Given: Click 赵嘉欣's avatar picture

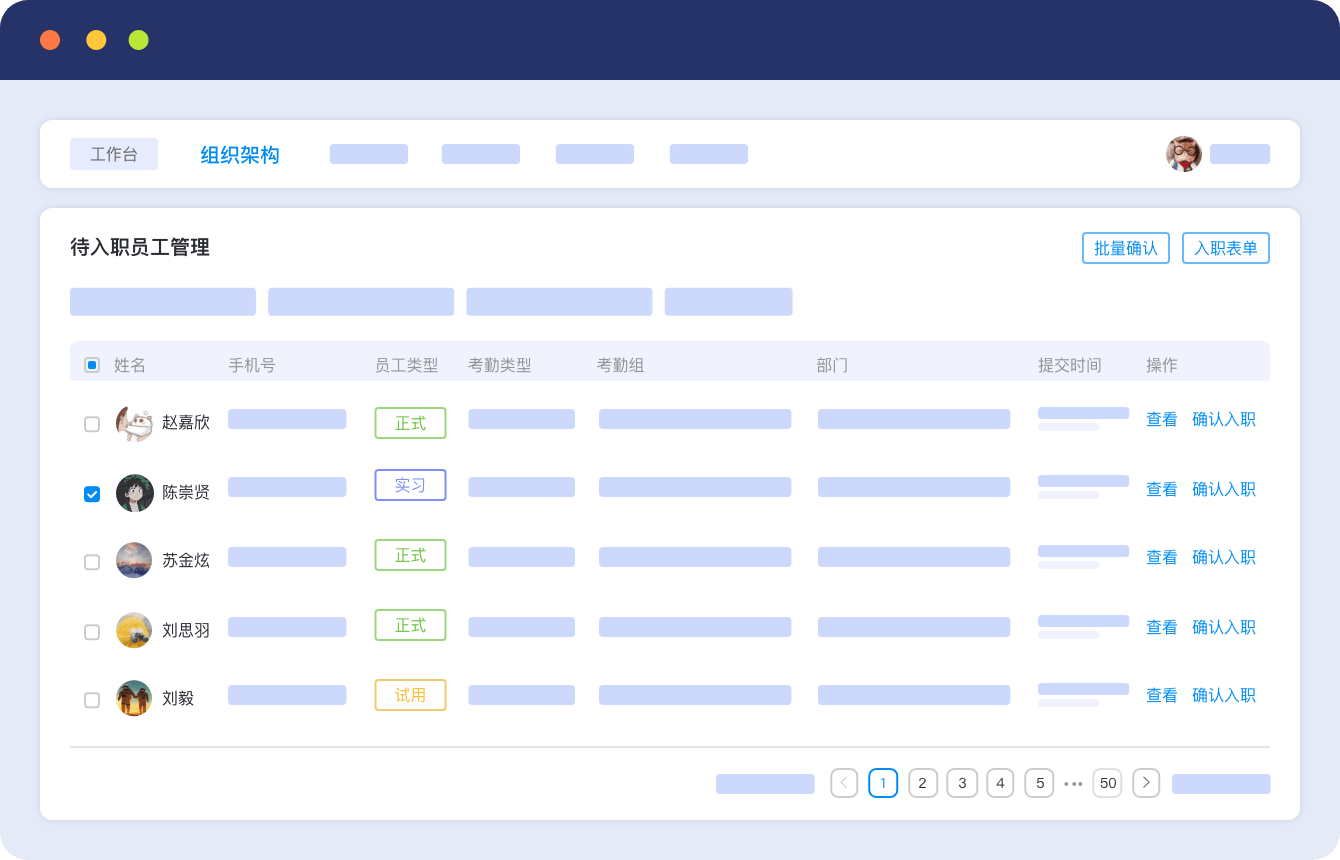Looking at the screenshot, I should pos(134,423).
